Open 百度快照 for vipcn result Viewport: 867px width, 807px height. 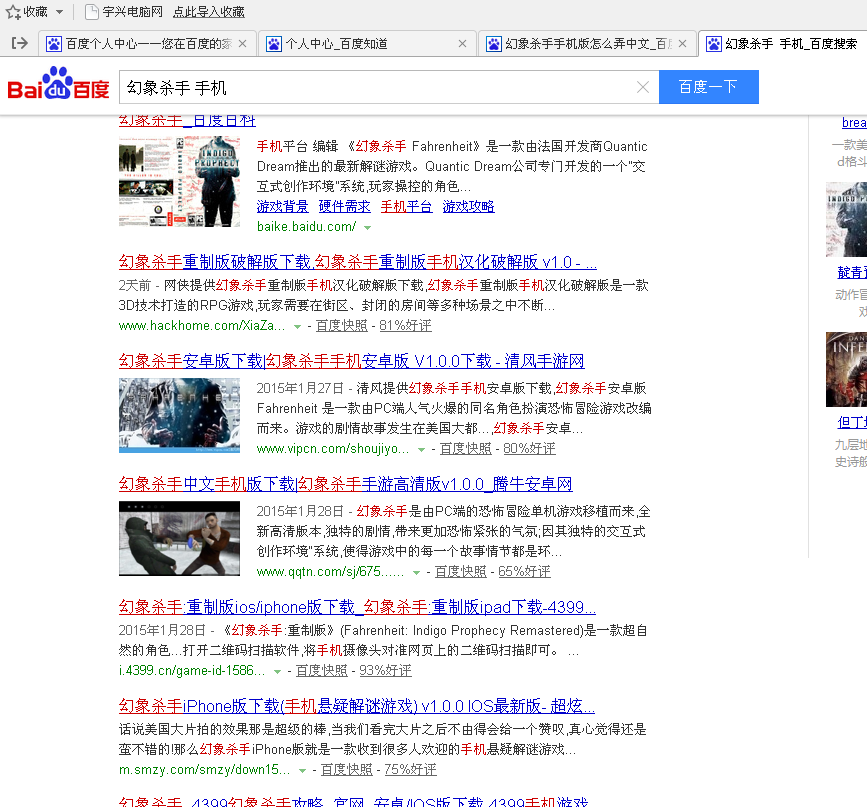pos(466,449)
